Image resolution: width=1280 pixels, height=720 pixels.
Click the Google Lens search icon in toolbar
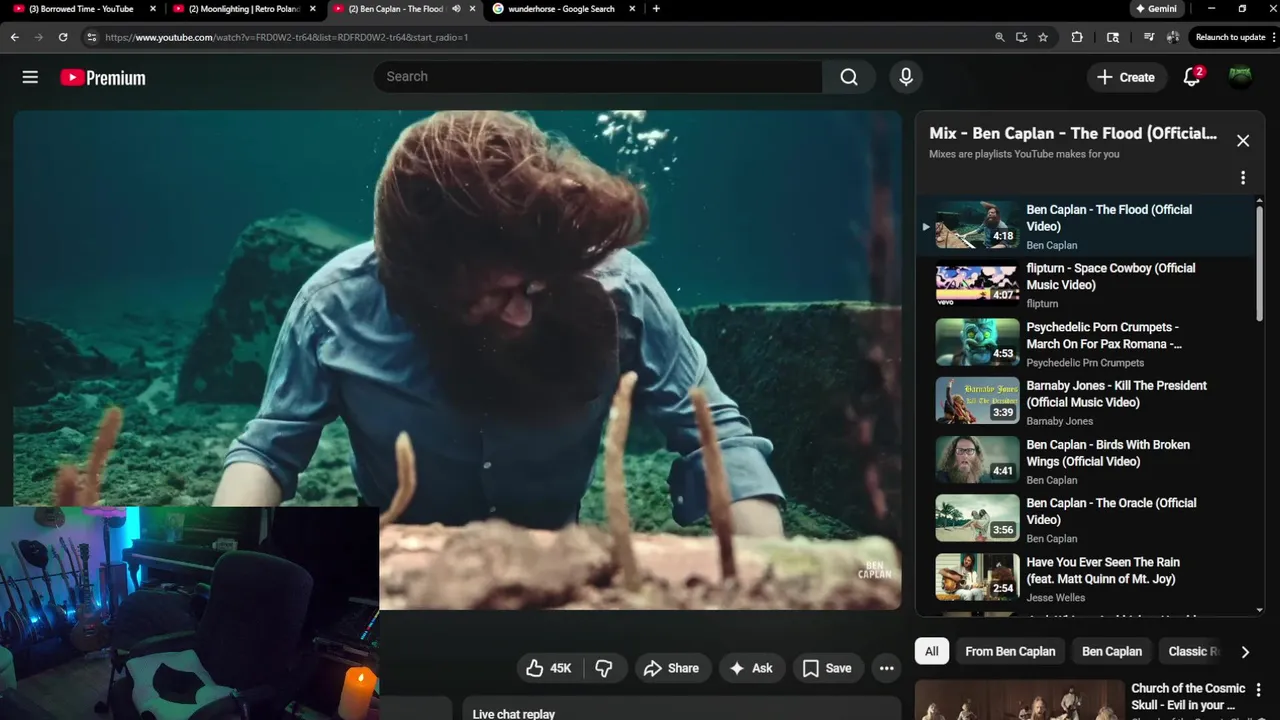point(1113,37)
